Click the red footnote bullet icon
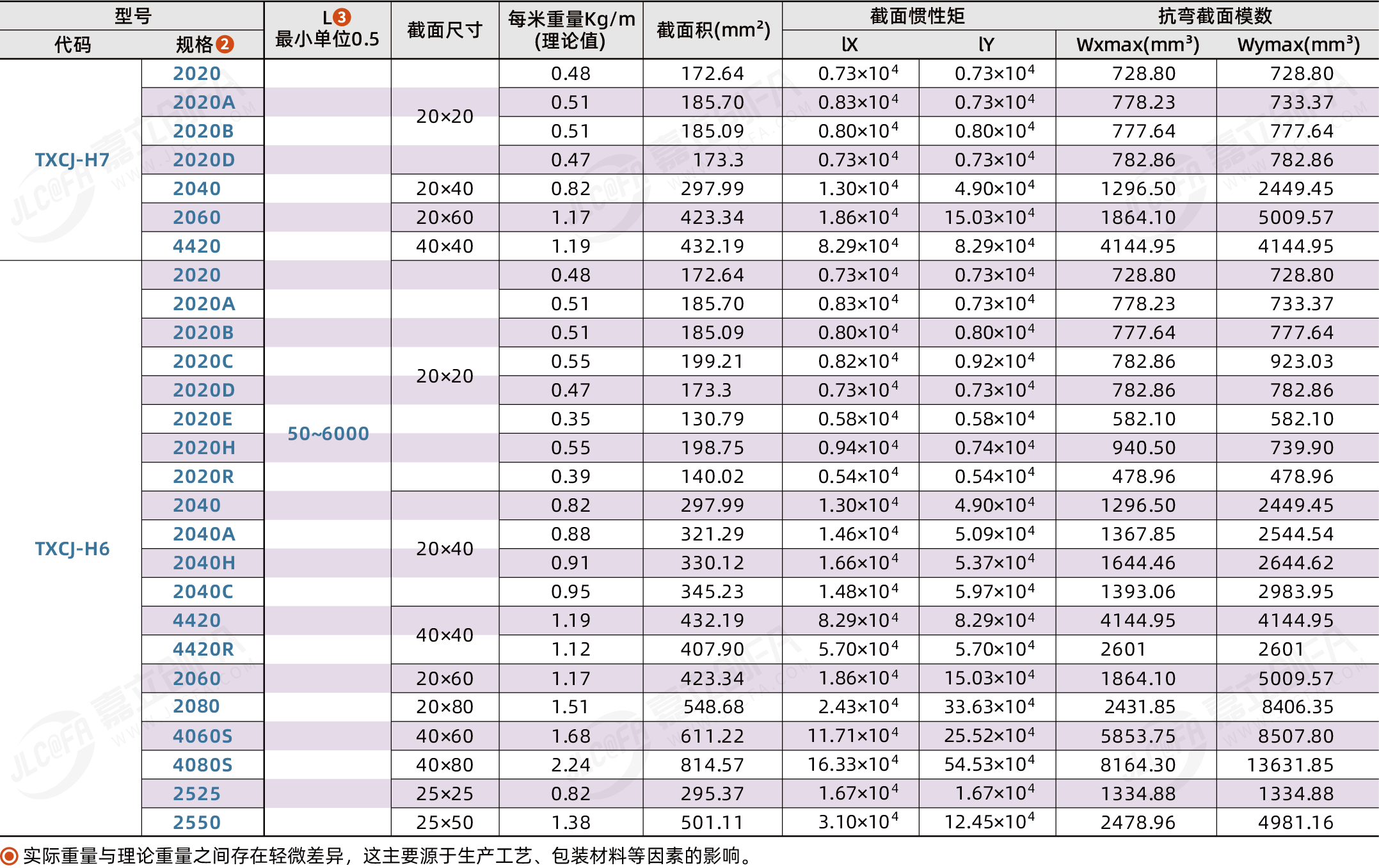Image resolution: width=1379 pixels, height=868 pixels. 9,855
